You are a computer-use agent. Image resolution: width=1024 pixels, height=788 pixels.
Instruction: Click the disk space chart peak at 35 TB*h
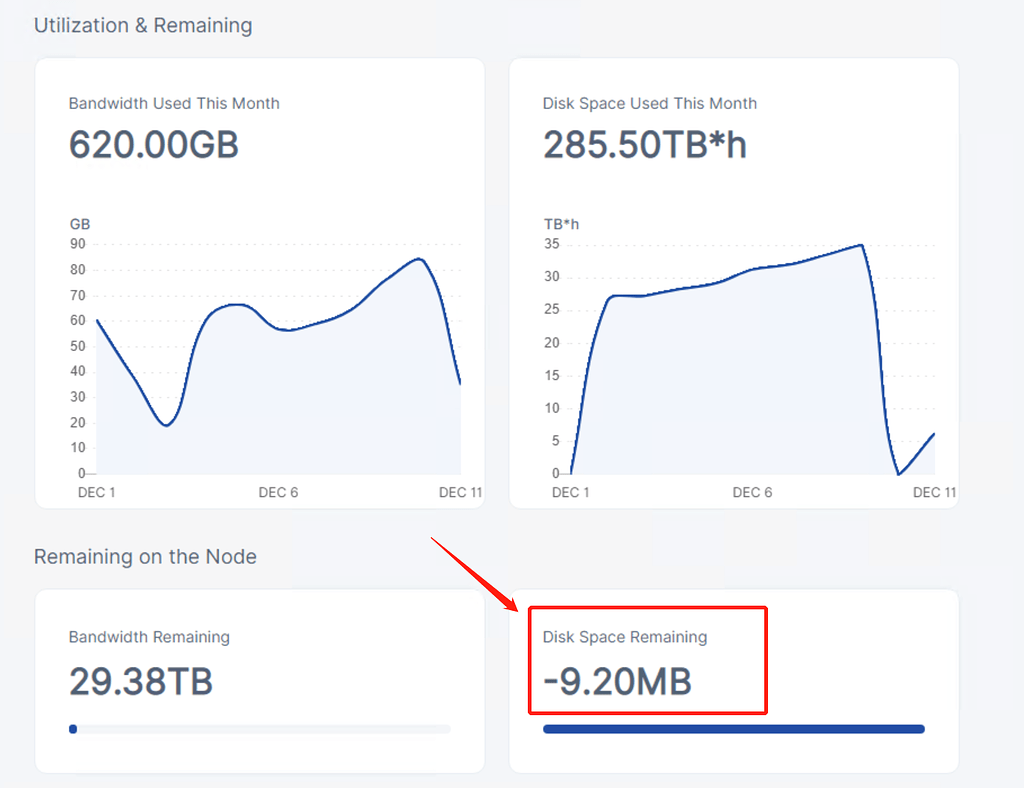pos(859,245)
